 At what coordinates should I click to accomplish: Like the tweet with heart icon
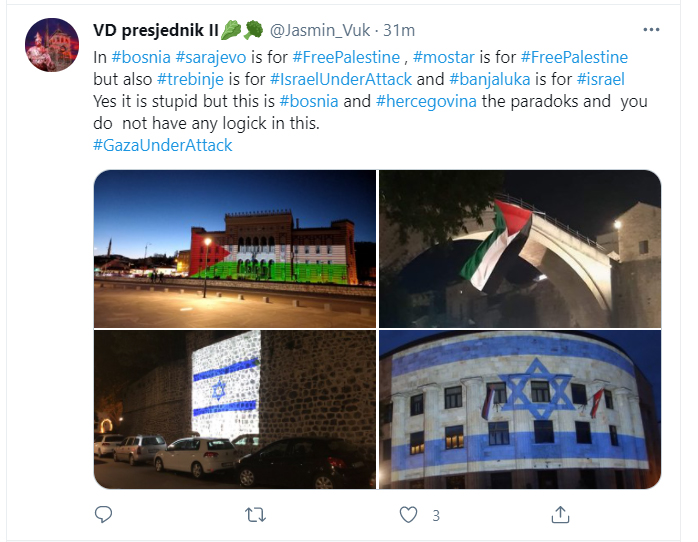click(x=408, y=515)
